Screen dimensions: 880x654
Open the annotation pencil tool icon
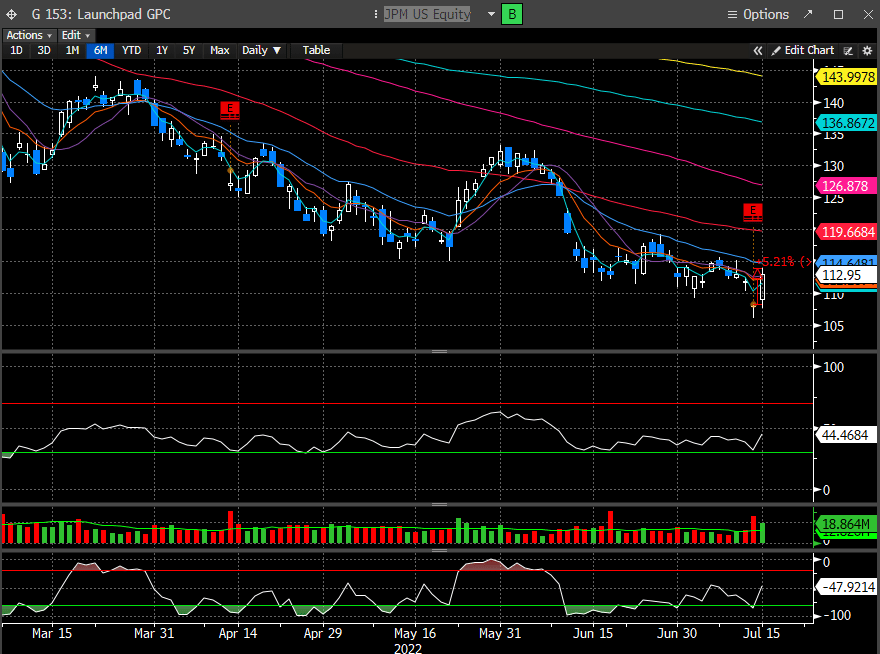849,51
